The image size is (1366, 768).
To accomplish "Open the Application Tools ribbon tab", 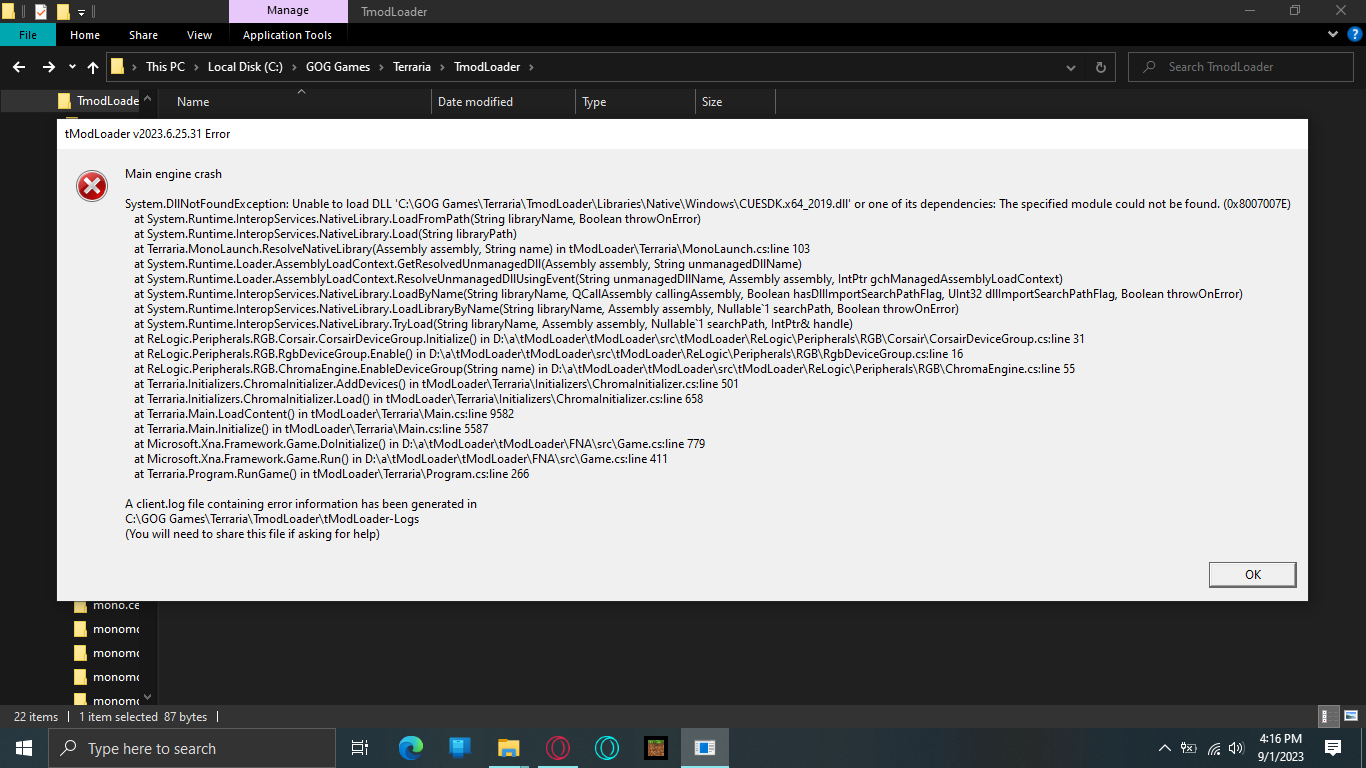I will tap(288, 35).
